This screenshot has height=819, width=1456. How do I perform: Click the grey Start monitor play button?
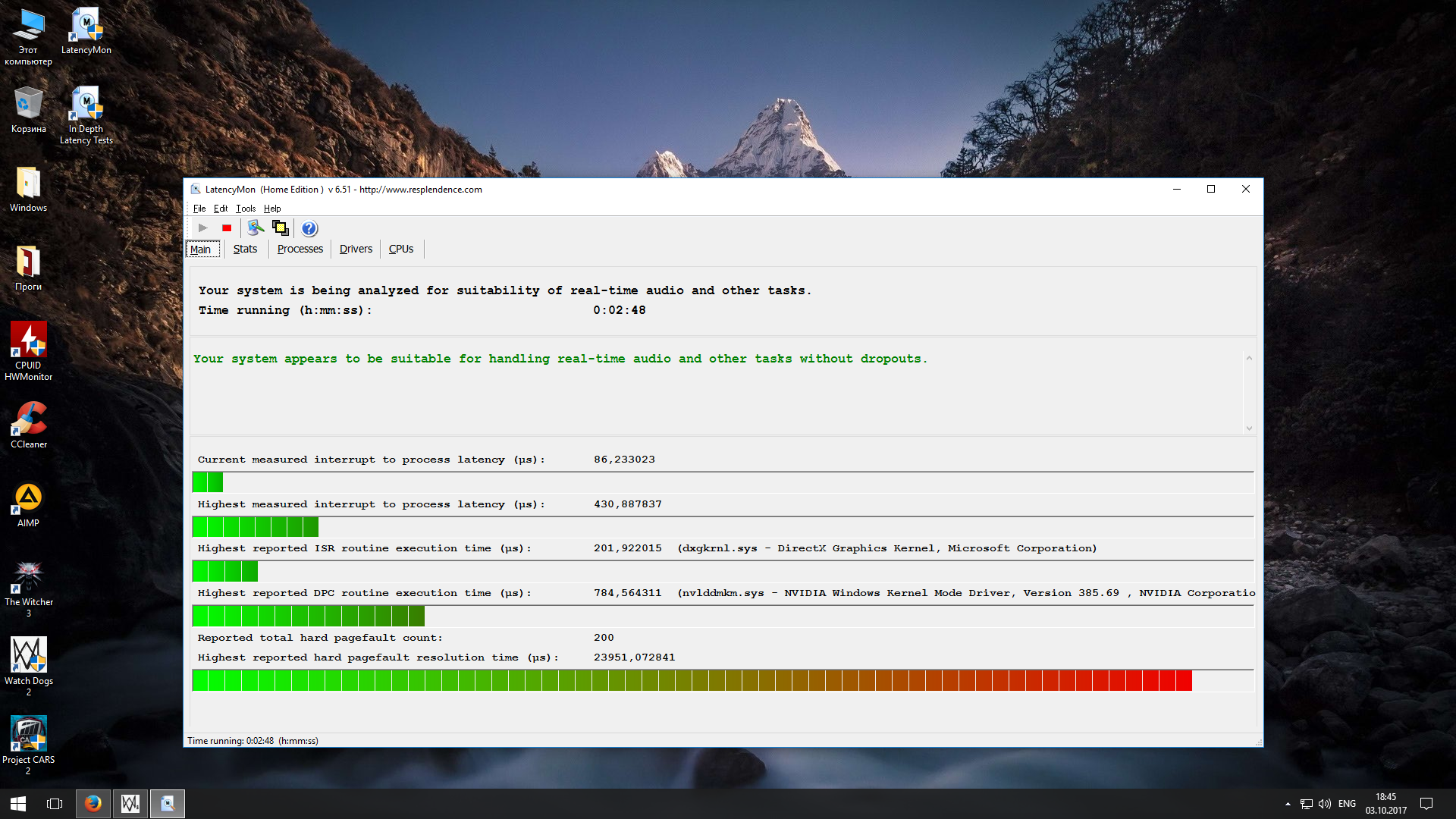point(202,227)
